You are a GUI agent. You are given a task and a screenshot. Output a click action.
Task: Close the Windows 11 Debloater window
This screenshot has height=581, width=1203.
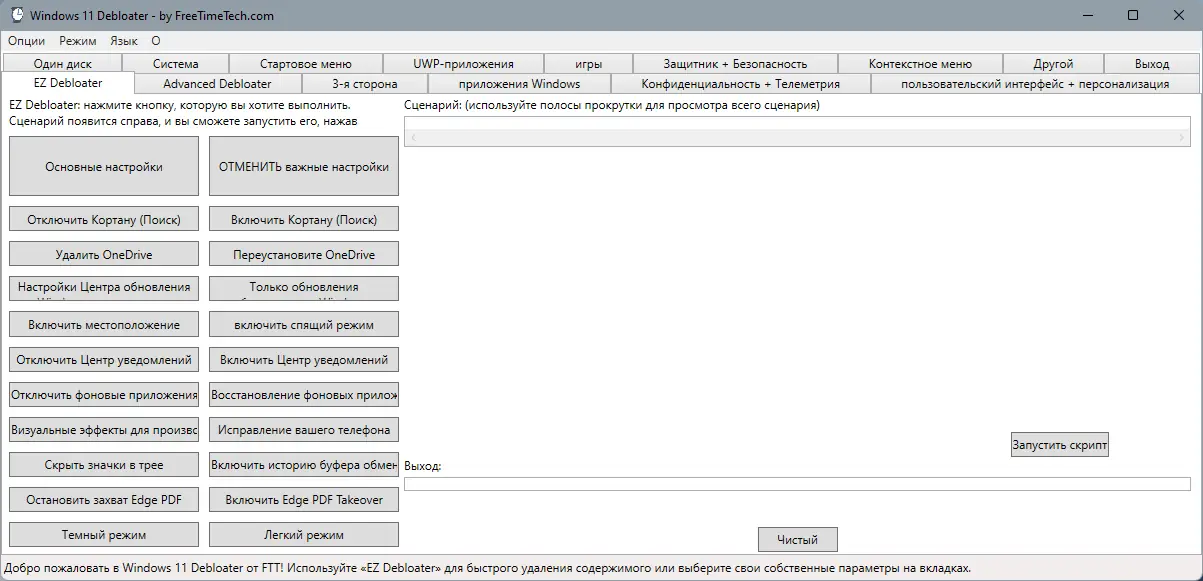tap(1179, 15)
